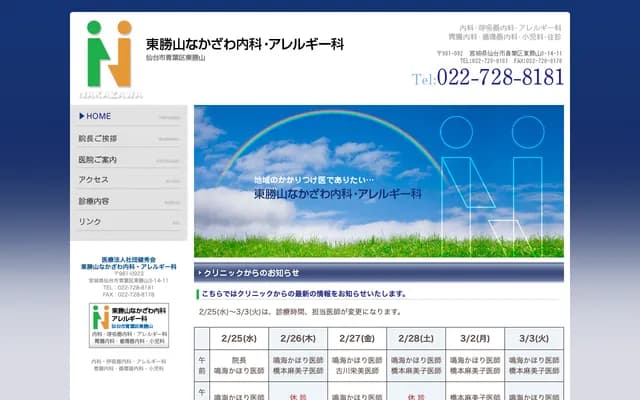The image size is (640, 400).
Task: Click the Tel 022-728-8181 phone number
Action: click(x=488, y=78)
